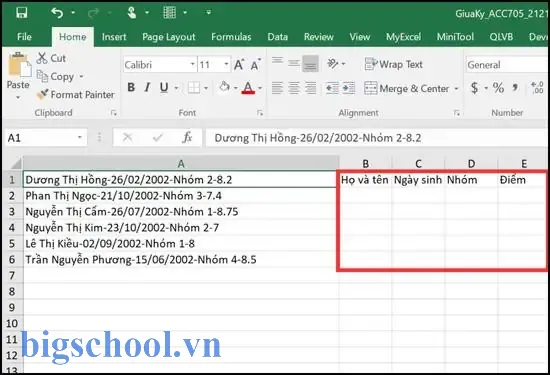Undo the last action
550x375 pixels.
[57, 13]
